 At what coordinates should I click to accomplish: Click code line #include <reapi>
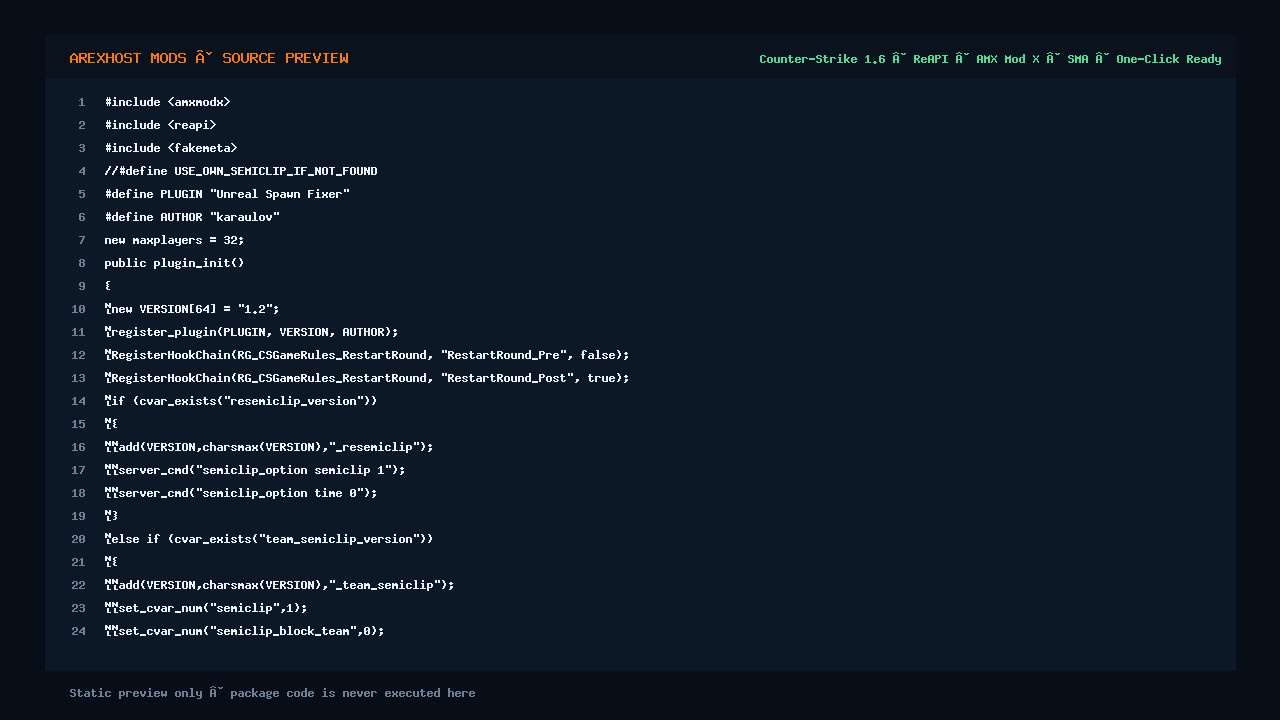click(x=160, y=125)
